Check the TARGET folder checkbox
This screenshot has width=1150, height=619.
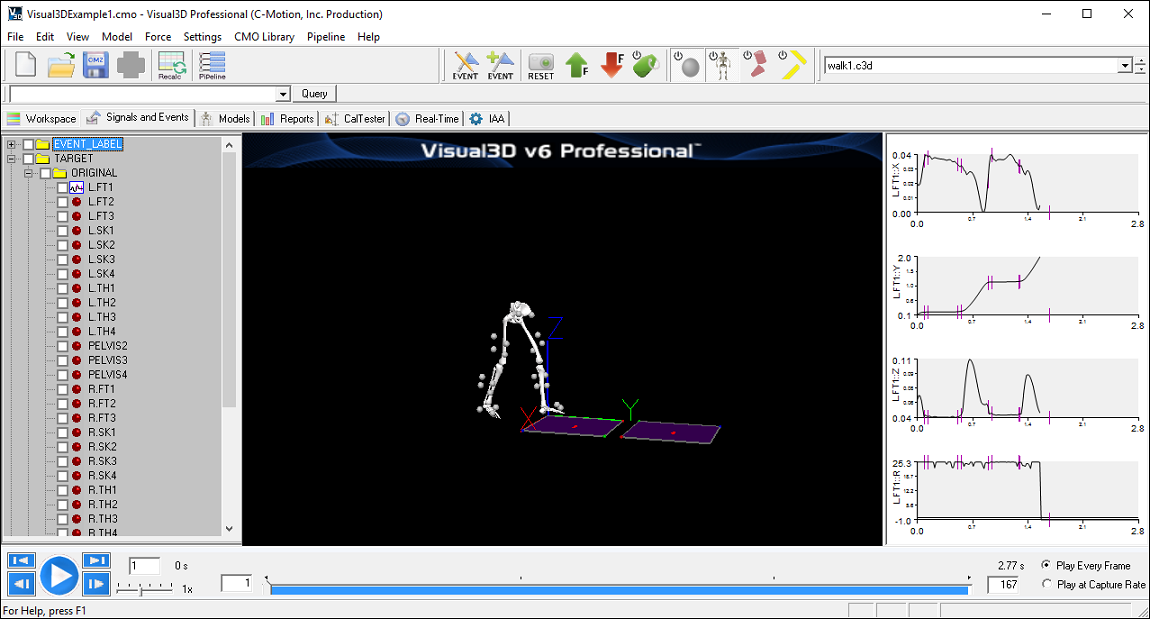28,158
